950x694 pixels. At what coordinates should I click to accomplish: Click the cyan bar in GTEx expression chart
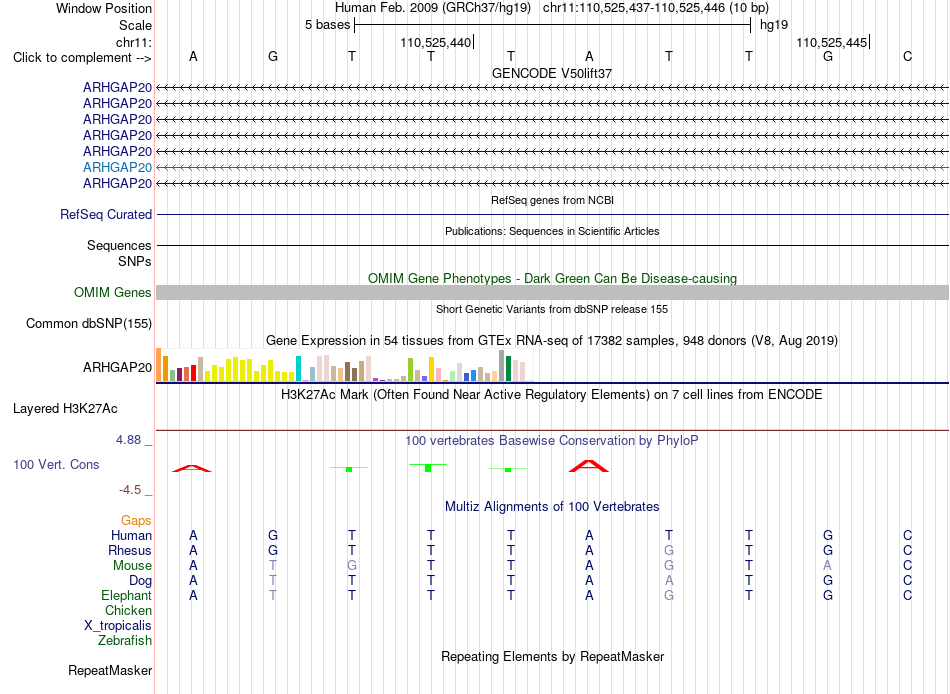[298, 369]
